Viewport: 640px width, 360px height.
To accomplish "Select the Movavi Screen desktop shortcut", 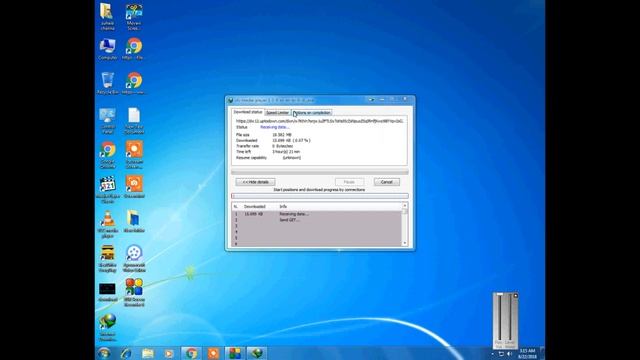I will click(134, 17).
